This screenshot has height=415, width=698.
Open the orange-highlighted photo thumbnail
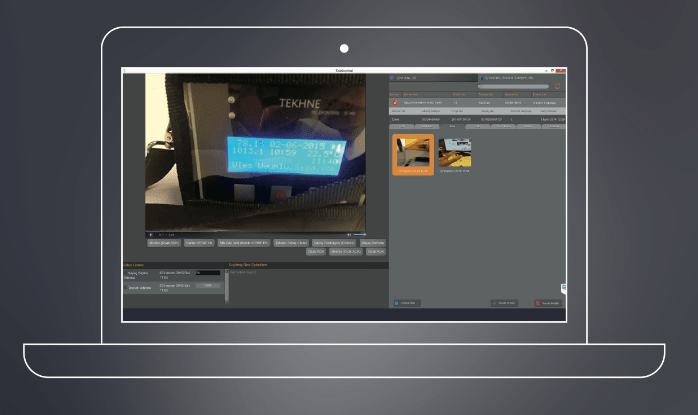(413, 155)
